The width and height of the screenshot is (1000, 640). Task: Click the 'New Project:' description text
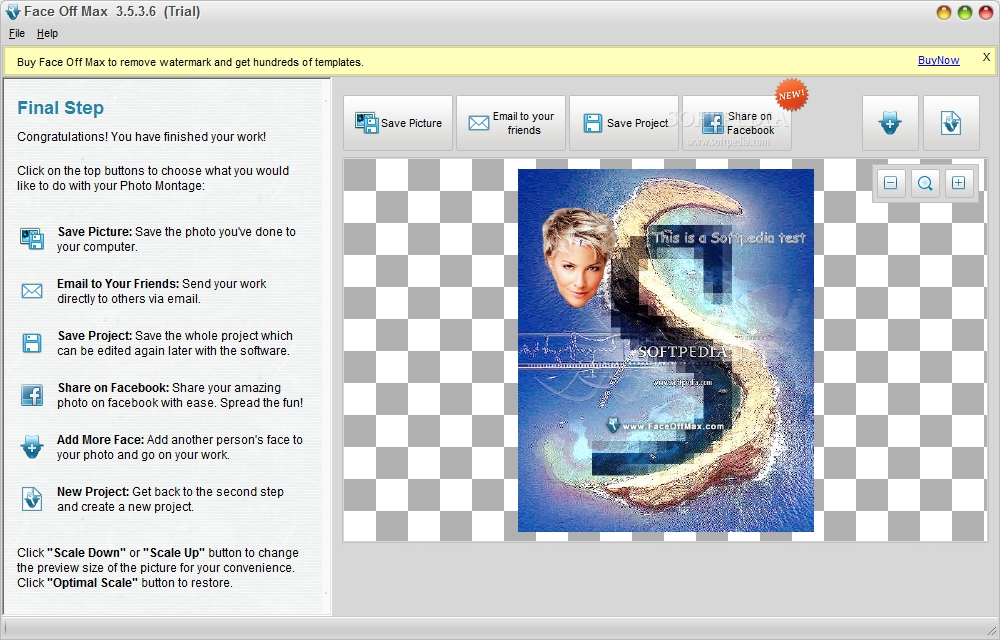click(93, 492)
